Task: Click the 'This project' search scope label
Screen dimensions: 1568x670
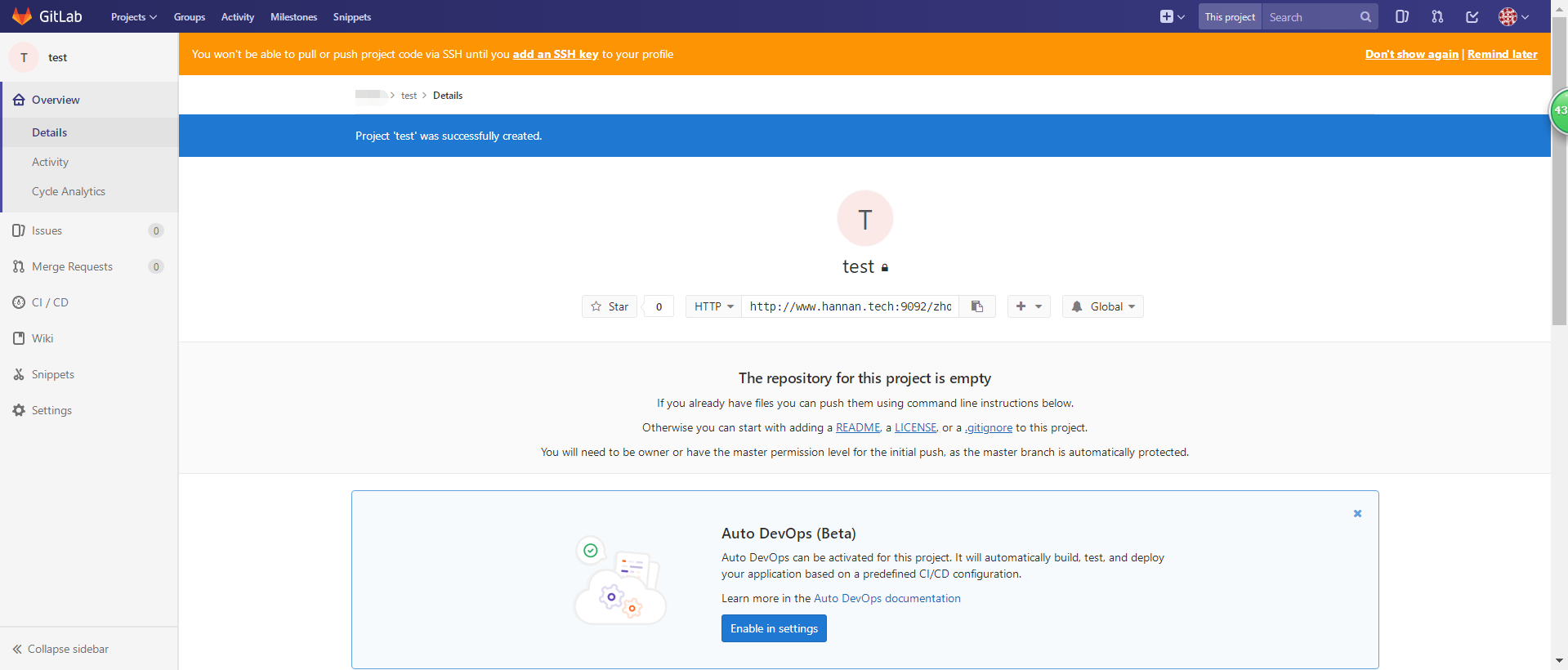Action: point(1230,17)
